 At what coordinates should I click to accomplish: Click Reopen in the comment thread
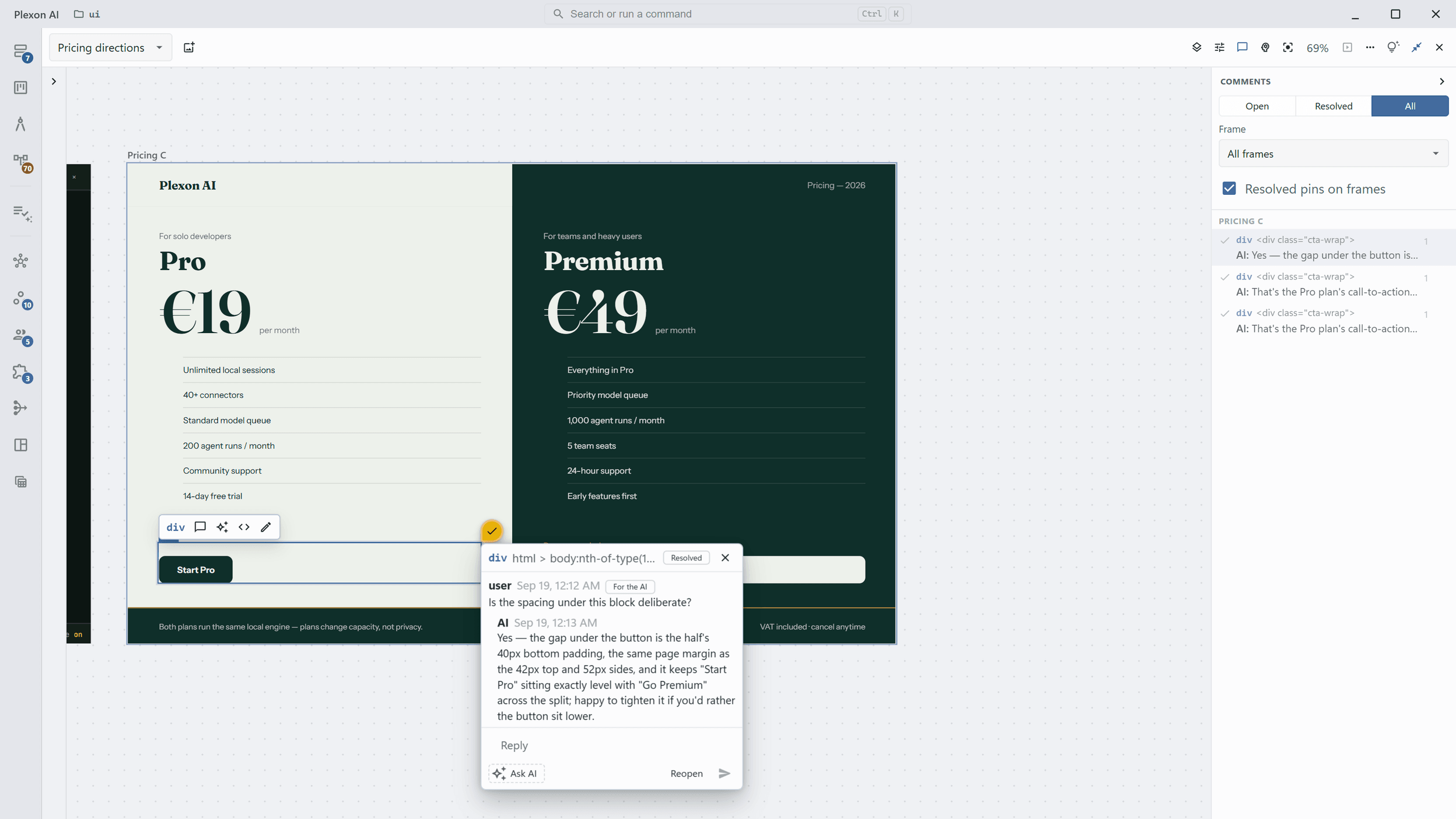[x=687, y=773]
